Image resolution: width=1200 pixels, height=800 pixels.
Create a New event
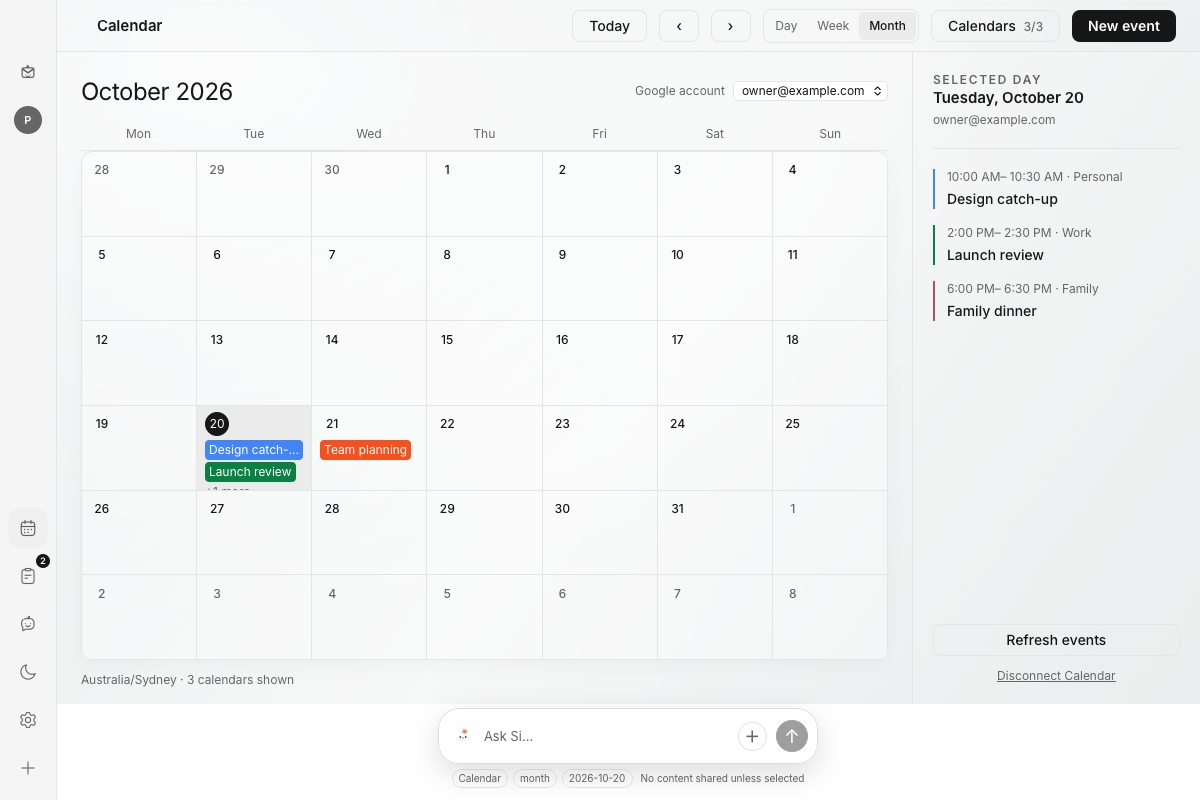pos(1124,26)
